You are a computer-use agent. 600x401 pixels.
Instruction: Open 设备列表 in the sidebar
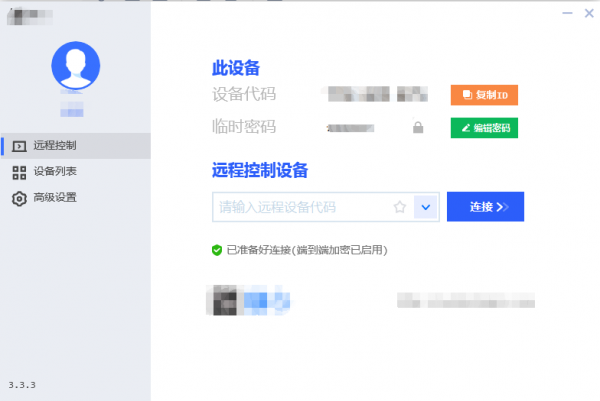click(x=76, y=172)
